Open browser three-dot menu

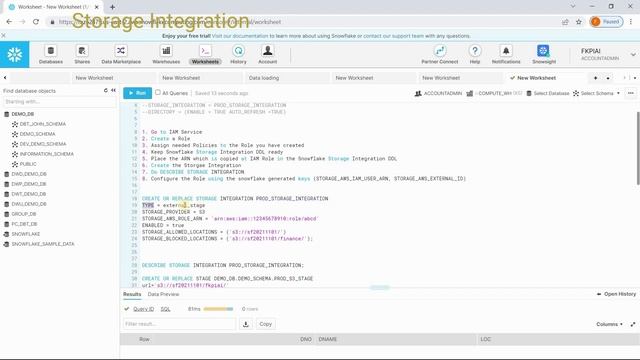coord(631,22)
